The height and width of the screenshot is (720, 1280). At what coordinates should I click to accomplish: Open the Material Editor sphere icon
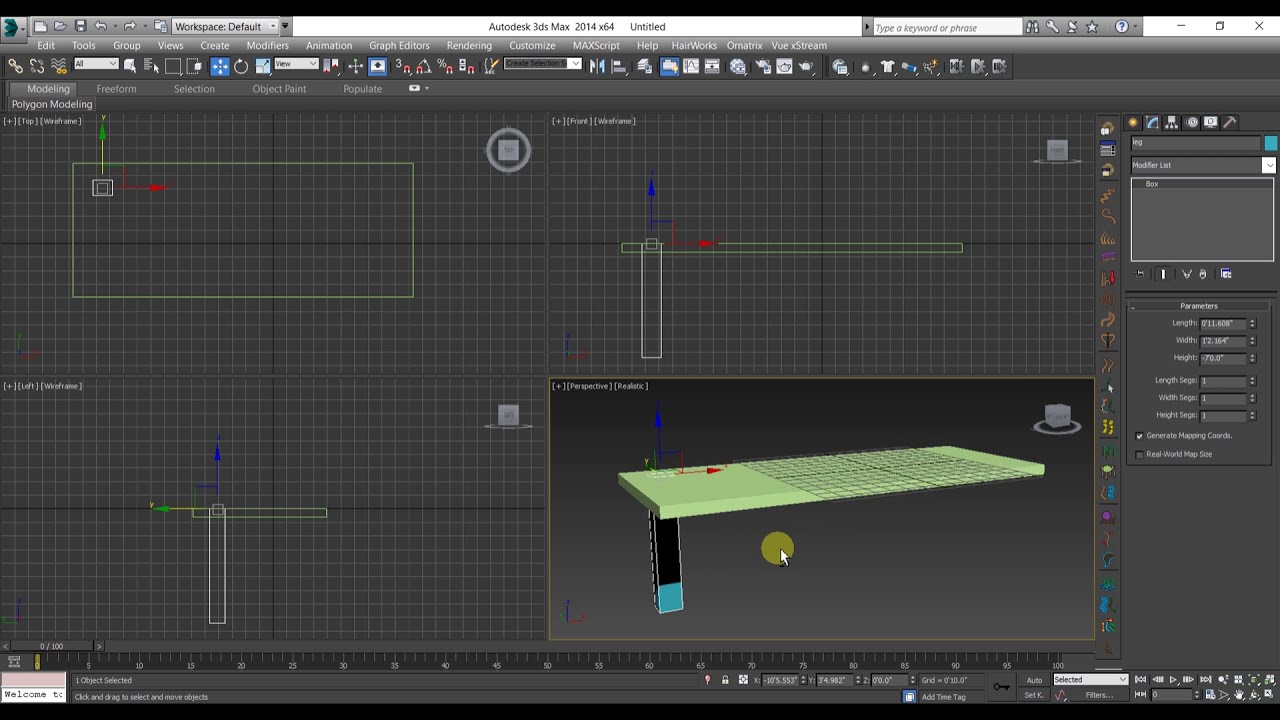[739, 67]
